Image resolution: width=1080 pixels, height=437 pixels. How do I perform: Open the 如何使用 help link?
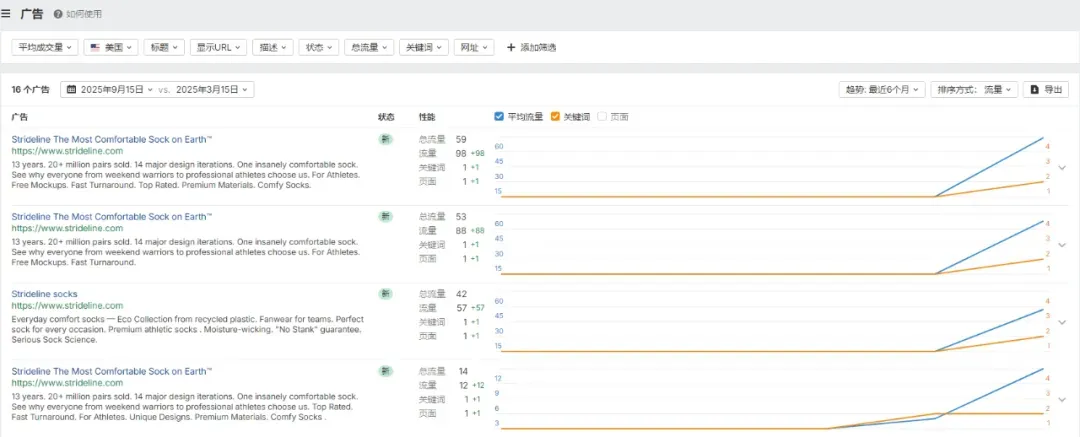[x=79, y=14]
